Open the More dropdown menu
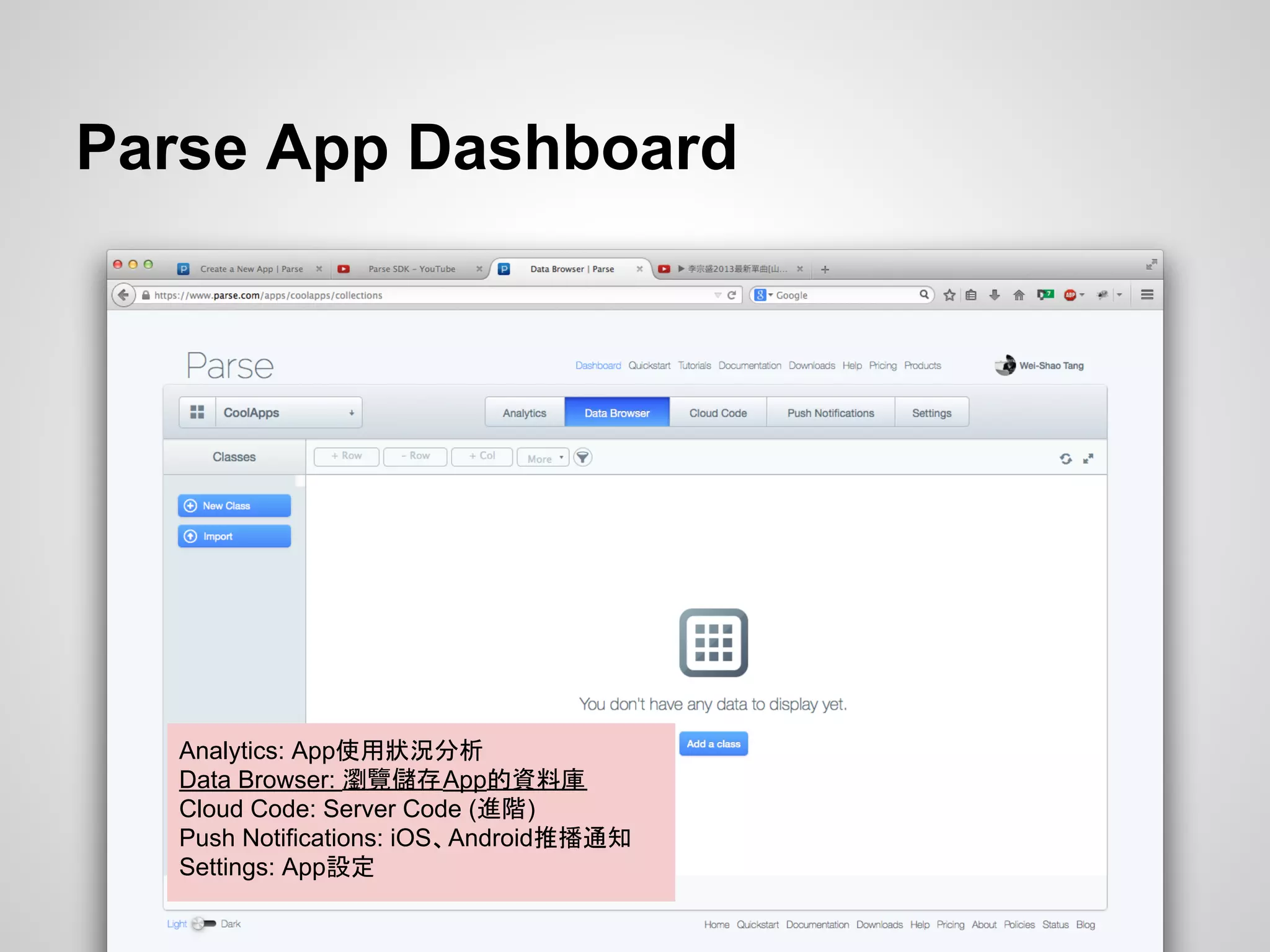Image resolution: width=1270 pixels, height=952 pixels. tap(543, 457)
